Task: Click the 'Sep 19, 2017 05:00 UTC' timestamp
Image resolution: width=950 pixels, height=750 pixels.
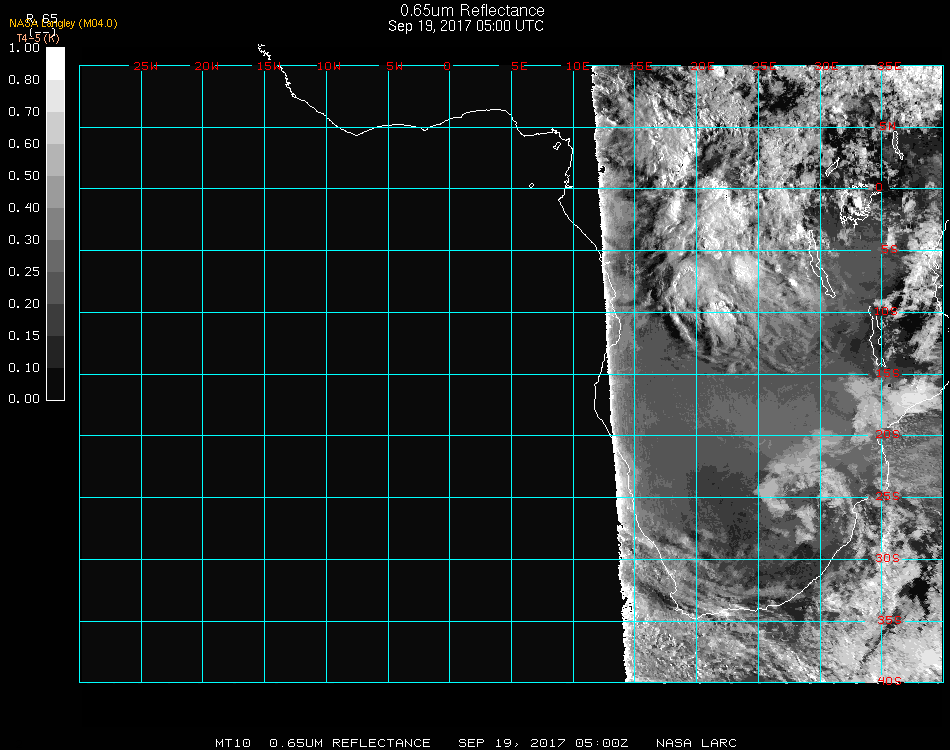Action: pyautogui.click(x=466, y=26)
